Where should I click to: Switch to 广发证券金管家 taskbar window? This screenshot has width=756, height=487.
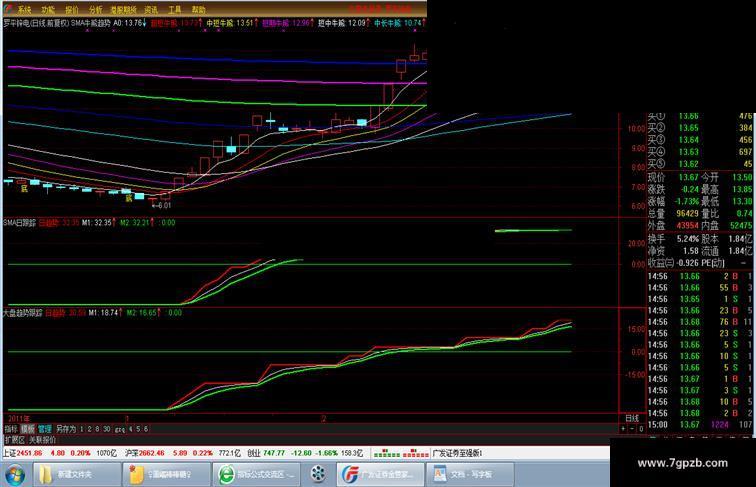(381, 474)
